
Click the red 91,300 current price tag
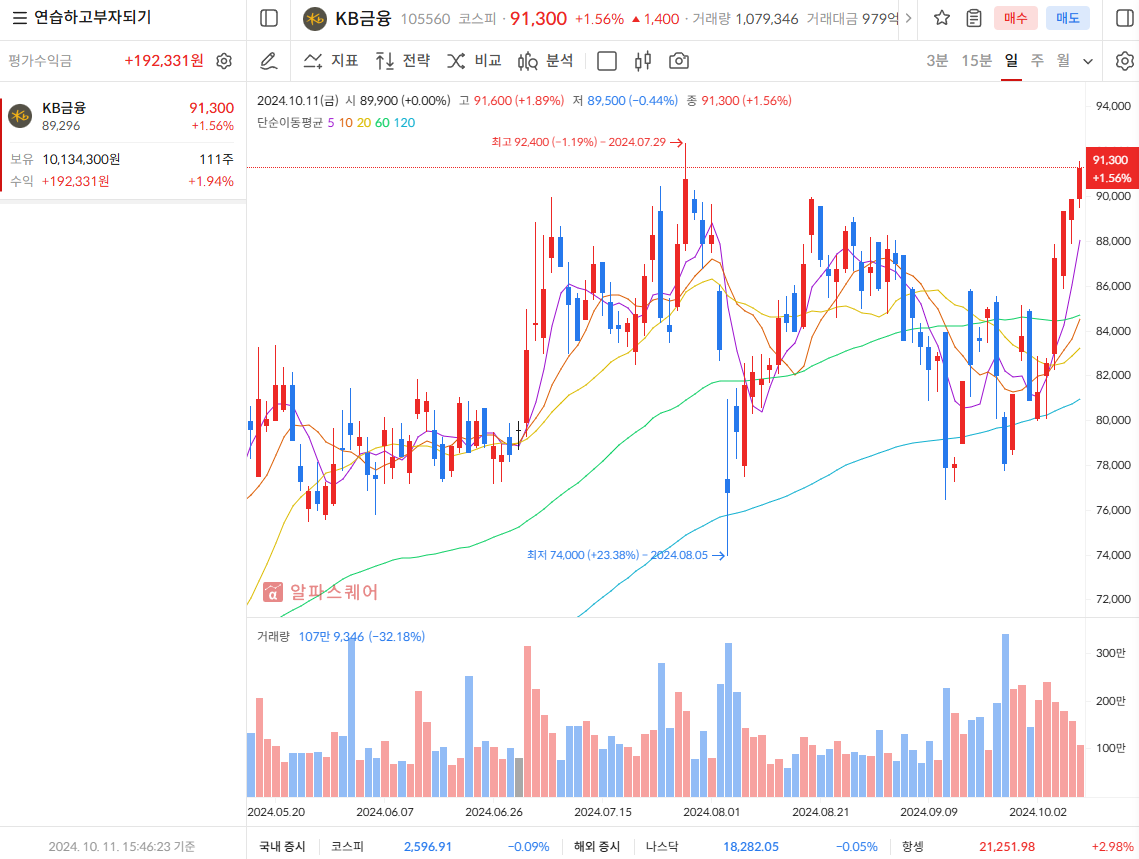[x=1111, y=168]
